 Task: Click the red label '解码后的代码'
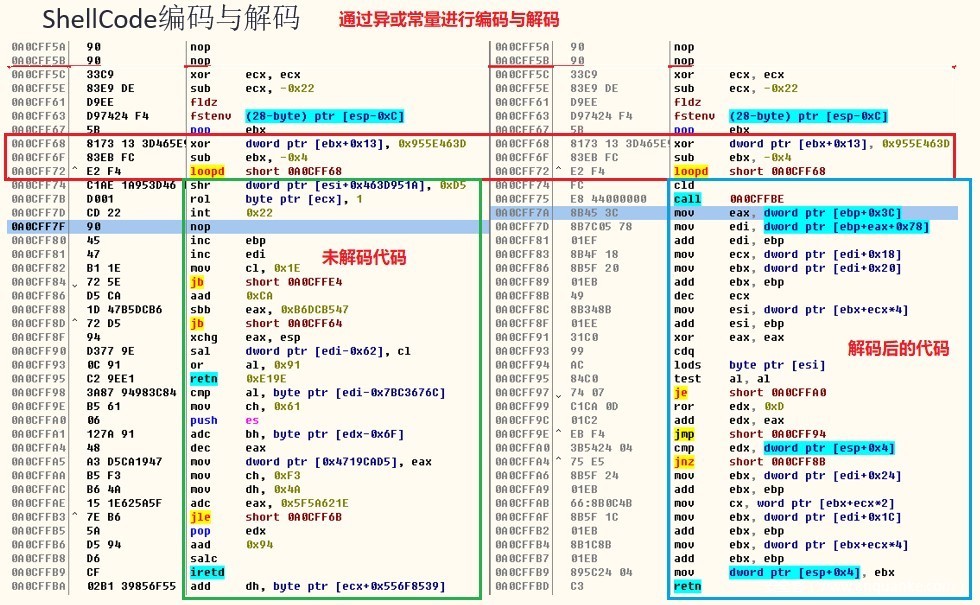898,348
